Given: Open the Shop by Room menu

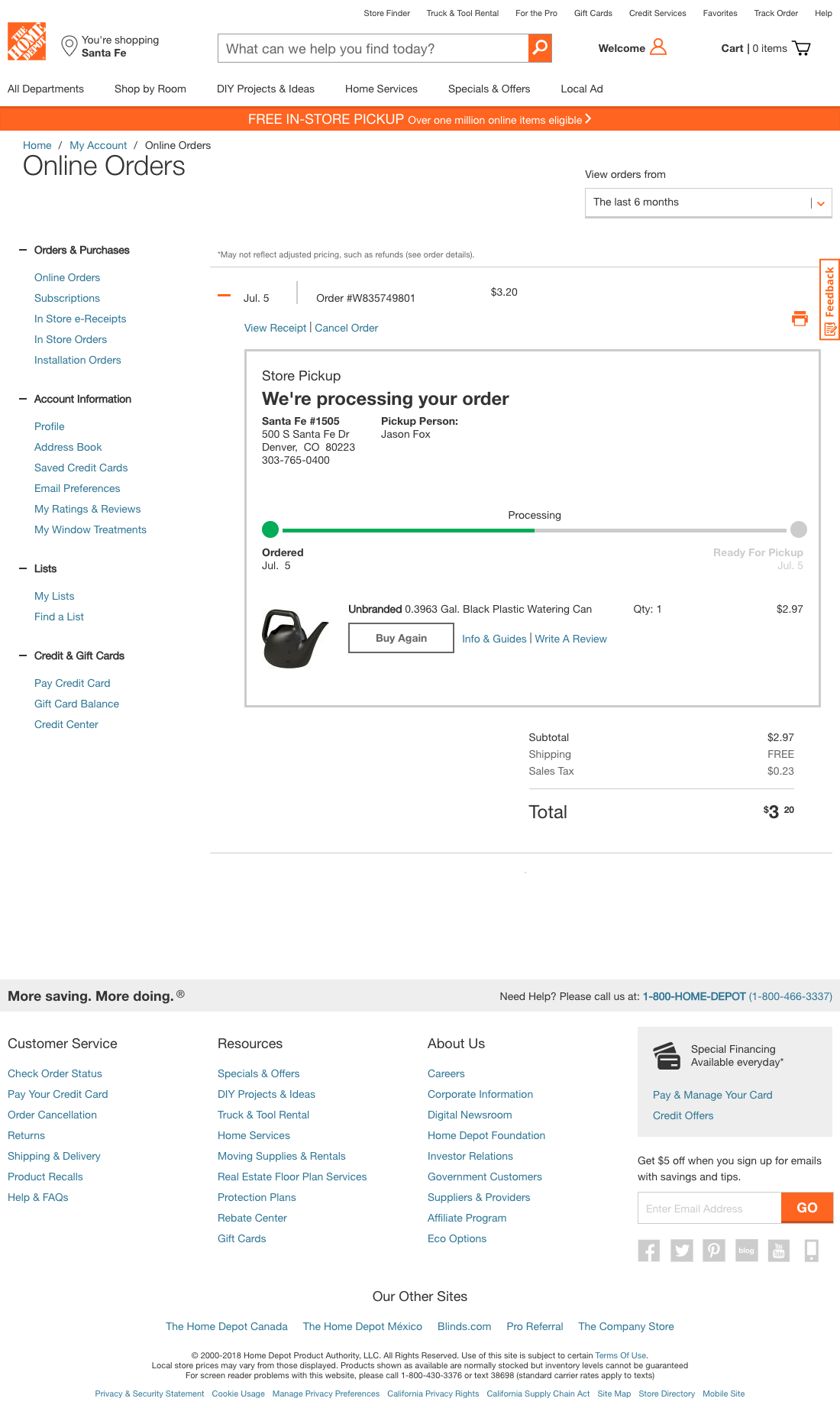Looking at the screenshot, I should (150, 89).
